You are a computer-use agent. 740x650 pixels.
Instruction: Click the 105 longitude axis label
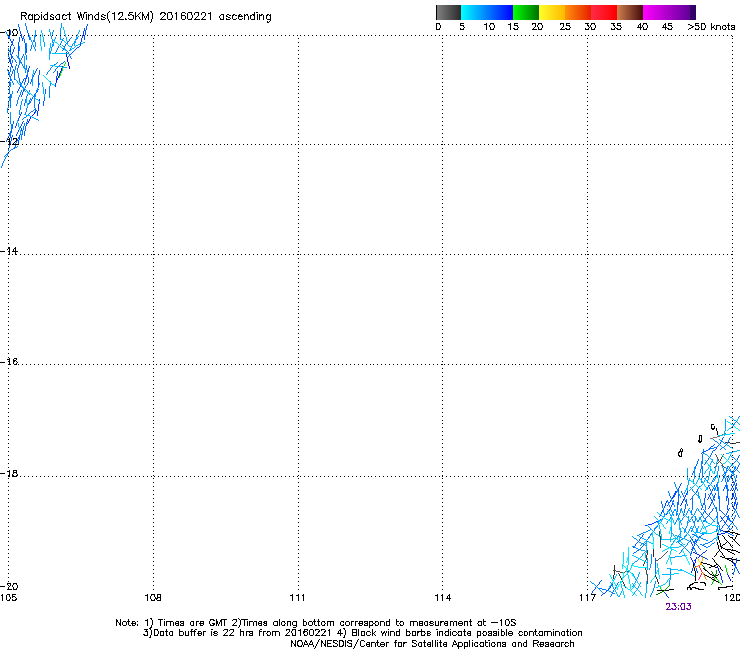pyautogui.click(x=8, y=598)
